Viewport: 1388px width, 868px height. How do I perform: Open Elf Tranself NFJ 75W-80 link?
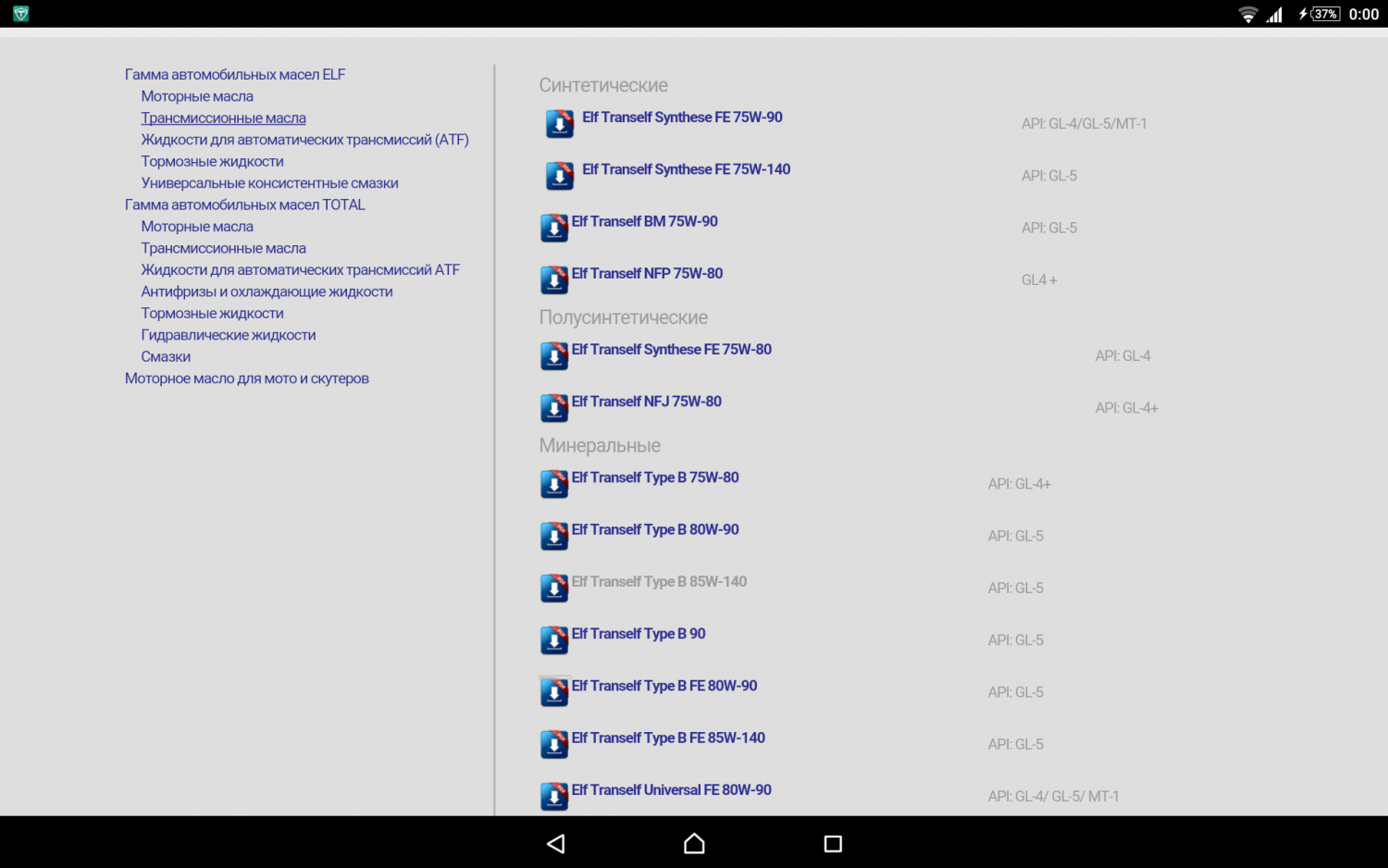tap(646, 401)
